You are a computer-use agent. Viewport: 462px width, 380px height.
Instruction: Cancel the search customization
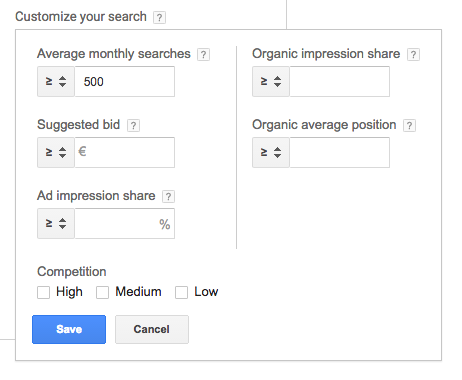(152, 329)
